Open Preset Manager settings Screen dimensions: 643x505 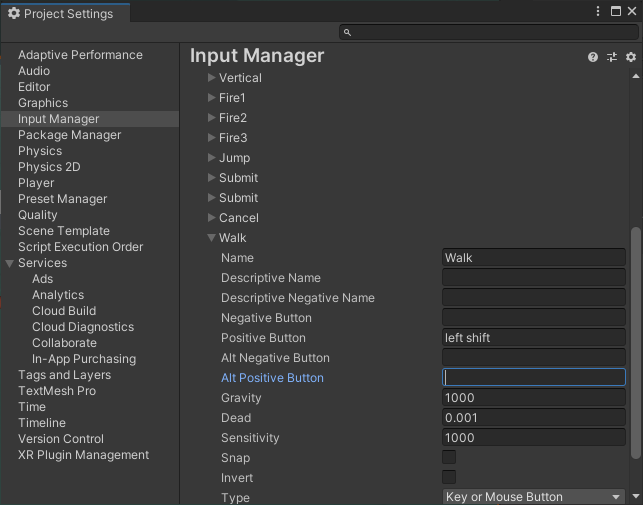(x=62, y=199)
